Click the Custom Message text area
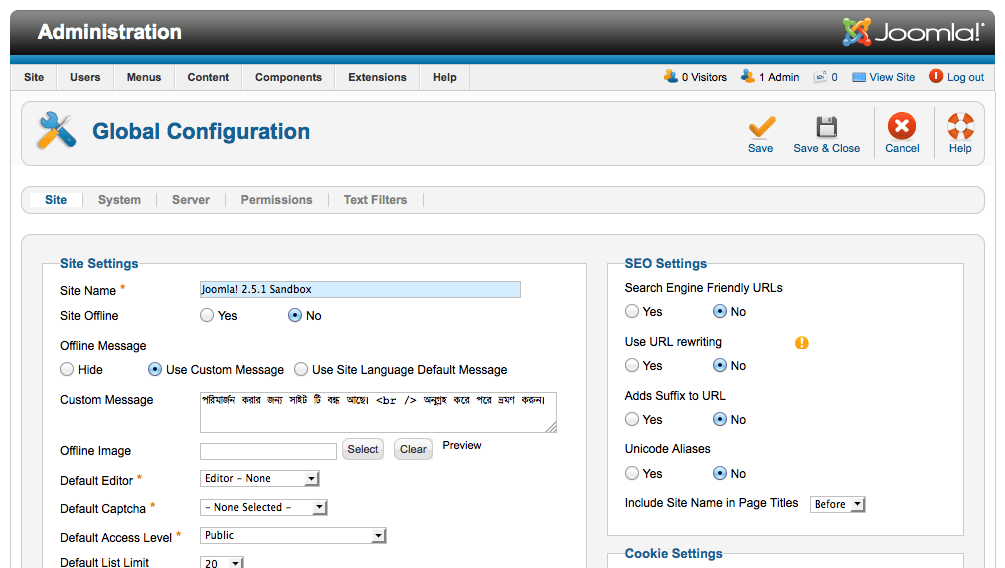Viewport: 1005px width, 568px height. tap(378, 412)
